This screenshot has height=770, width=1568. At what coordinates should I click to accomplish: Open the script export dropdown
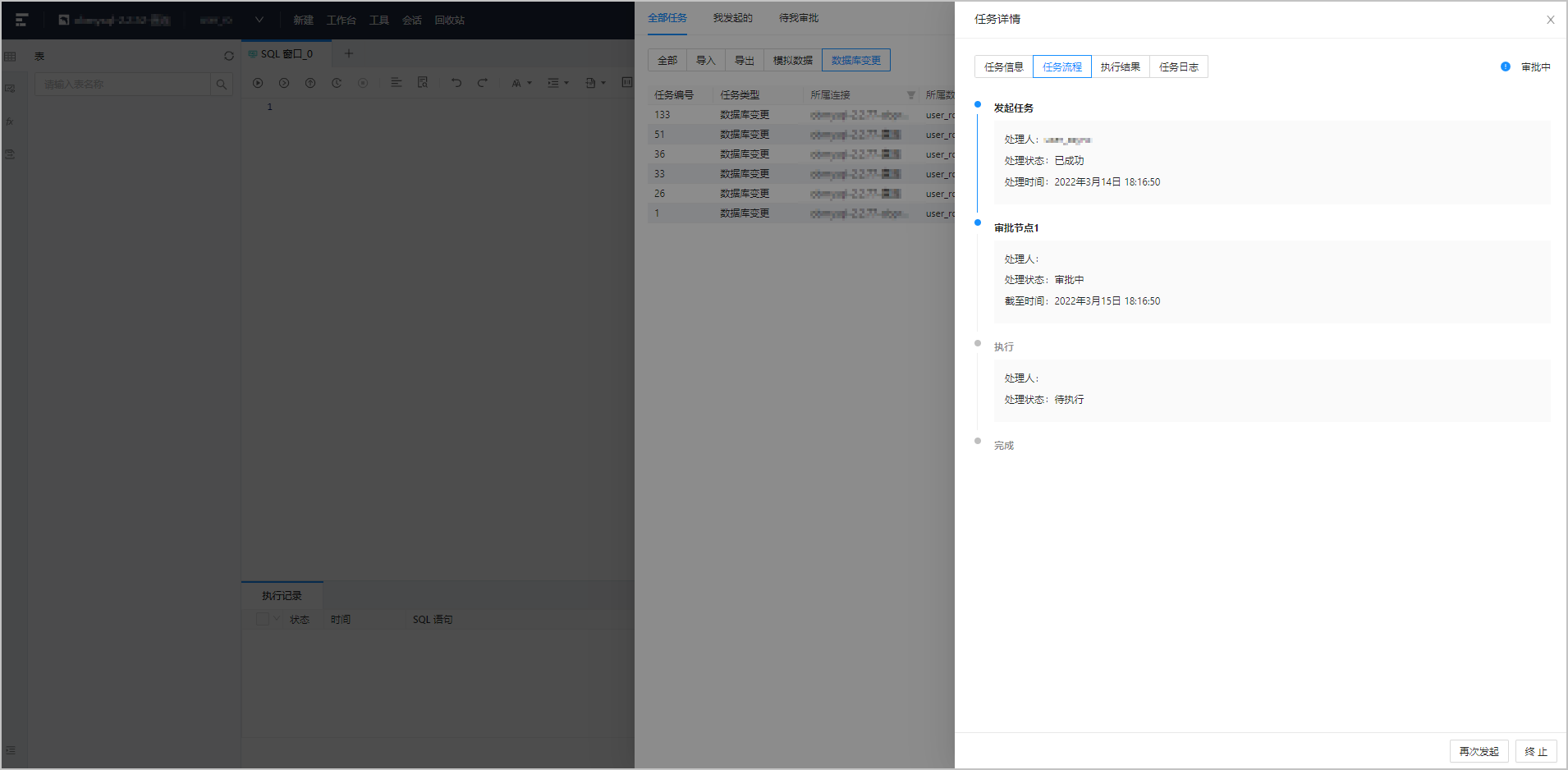[x=595, y=83]
